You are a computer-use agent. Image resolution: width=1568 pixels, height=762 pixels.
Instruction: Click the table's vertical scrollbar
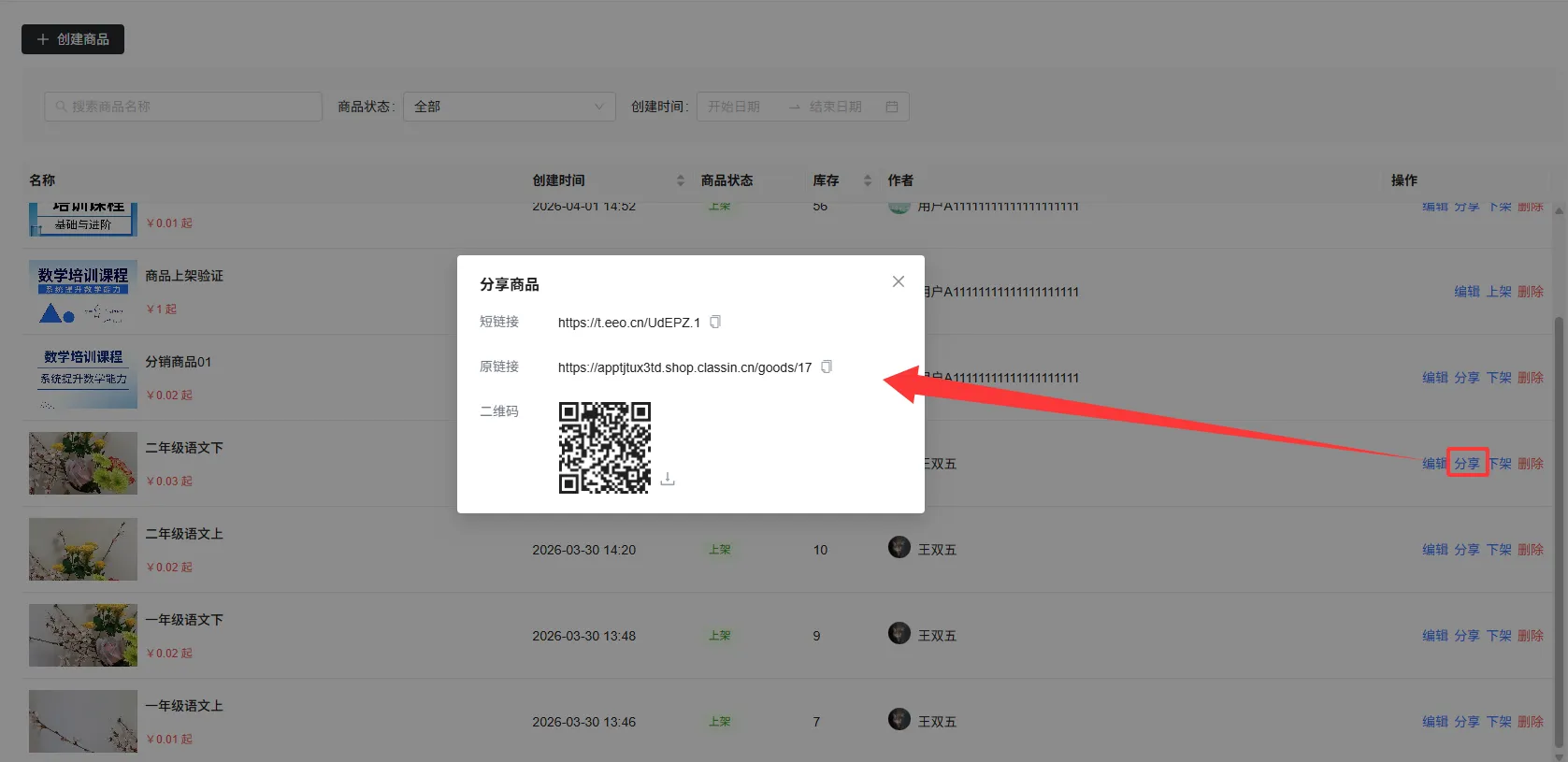[1559, 533]
